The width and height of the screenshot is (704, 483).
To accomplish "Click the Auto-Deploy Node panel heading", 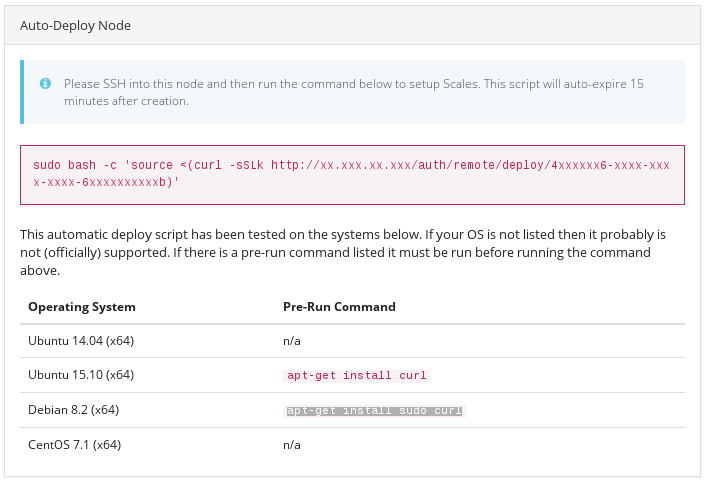I will tap(75, 25).
